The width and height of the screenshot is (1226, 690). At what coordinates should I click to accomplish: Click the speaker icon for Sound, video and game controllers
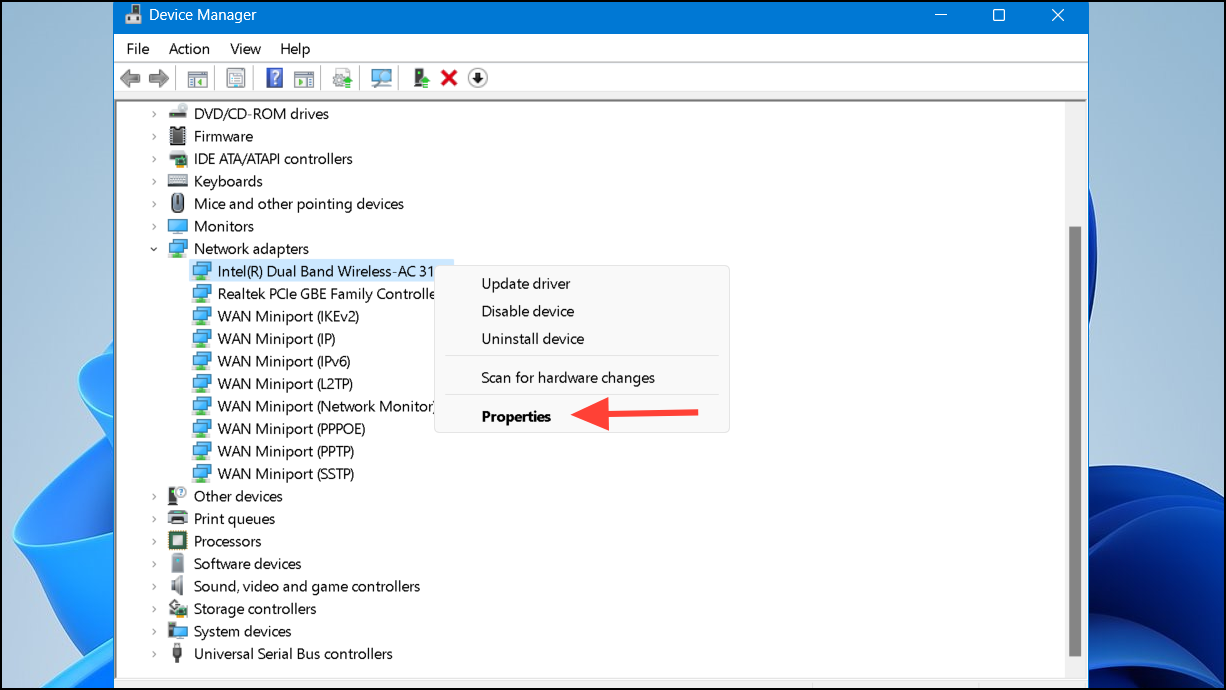click(x=178, y=586)
